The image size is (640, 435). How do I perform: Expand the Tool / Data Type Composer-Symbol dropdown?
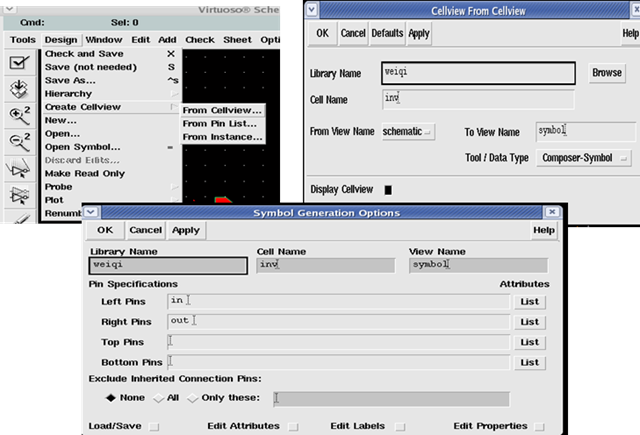click(x=584, y=158)
